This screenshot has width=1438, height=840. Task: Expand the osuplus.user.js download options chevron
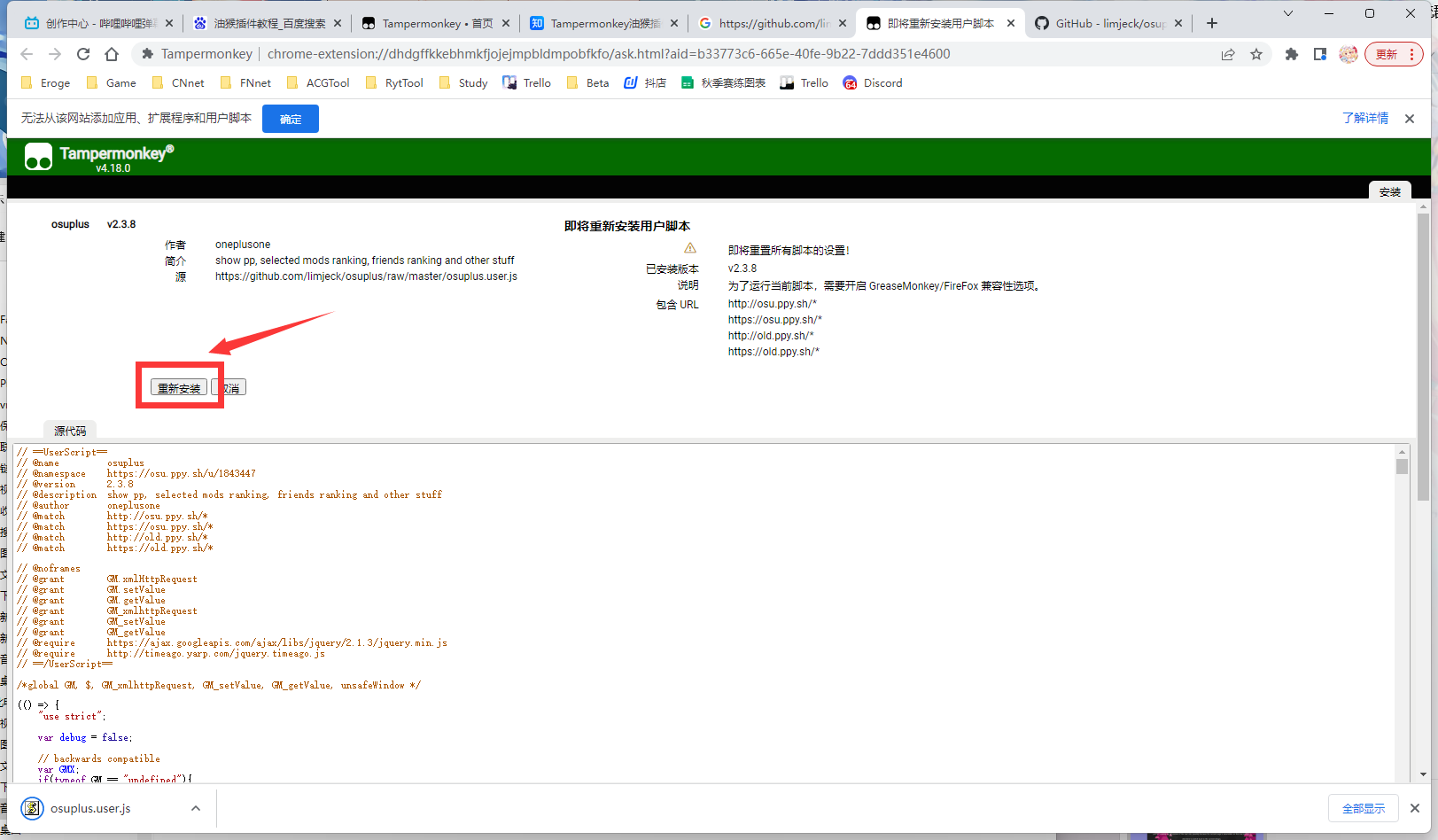[196, 808]
